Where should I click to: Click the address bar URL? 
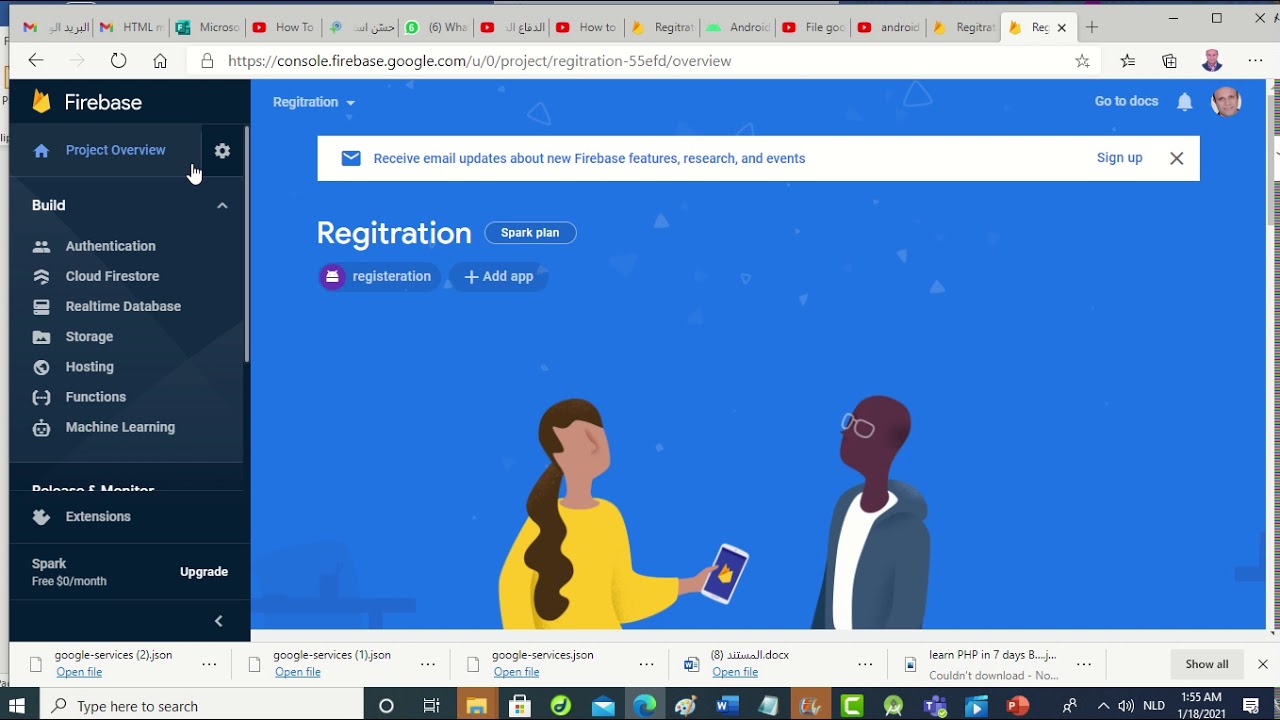point(479,61)
